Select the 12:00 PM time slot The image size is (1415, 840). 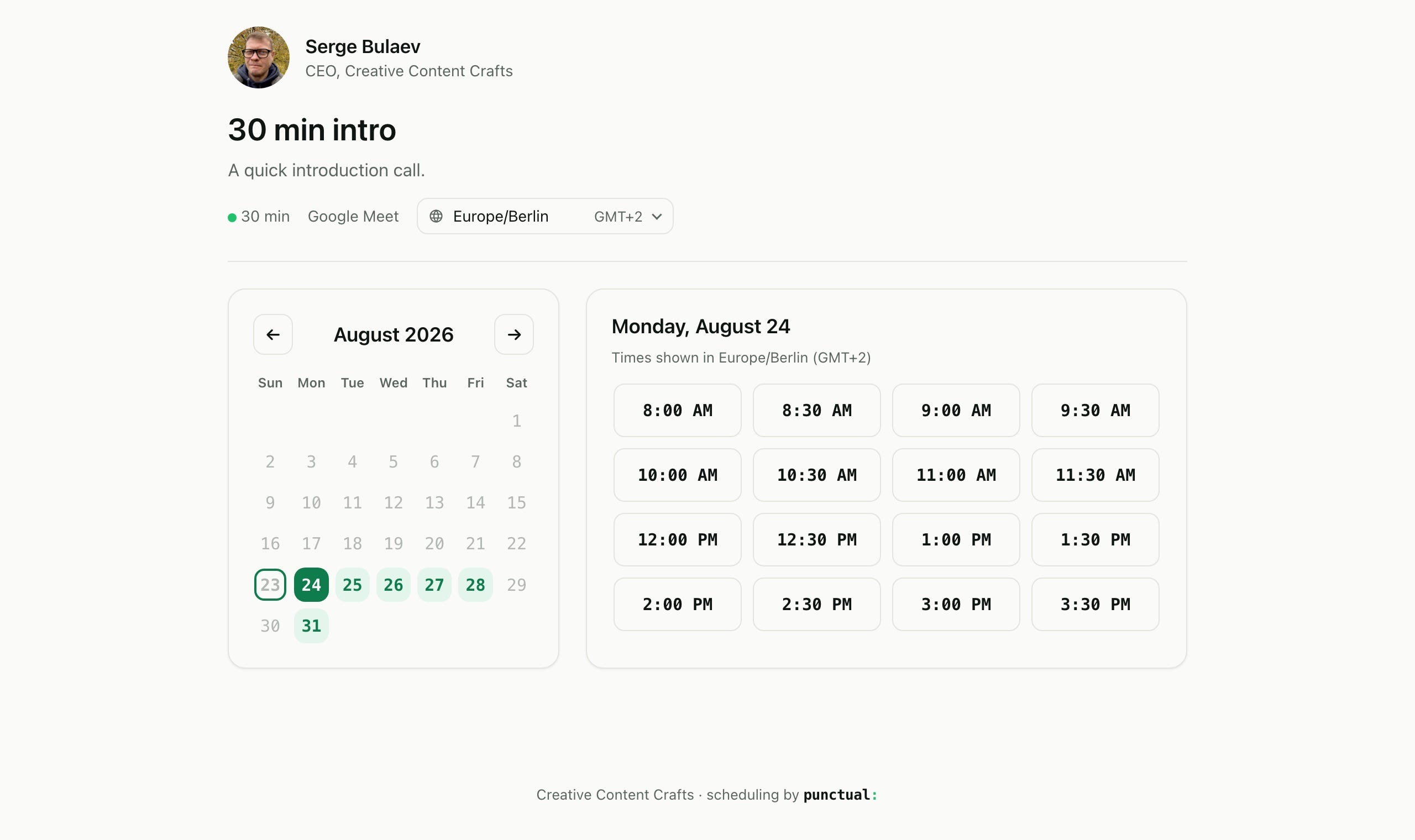(678, 539)
